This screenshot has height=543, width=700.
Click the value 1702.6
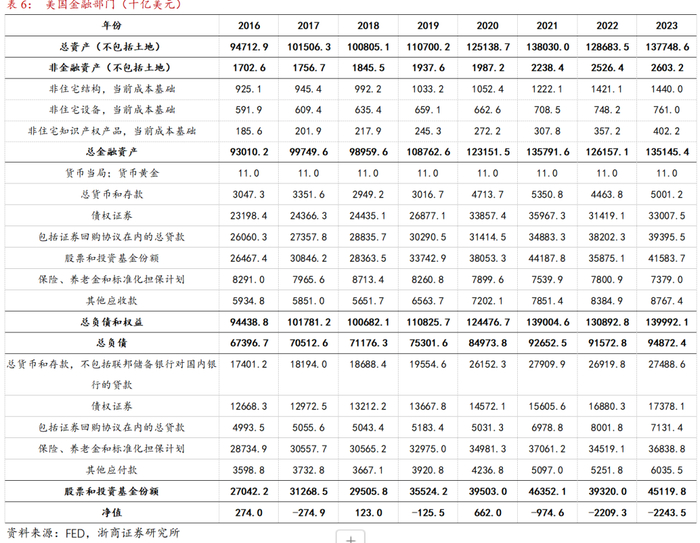pyautogui.click(x=249, y=68)
